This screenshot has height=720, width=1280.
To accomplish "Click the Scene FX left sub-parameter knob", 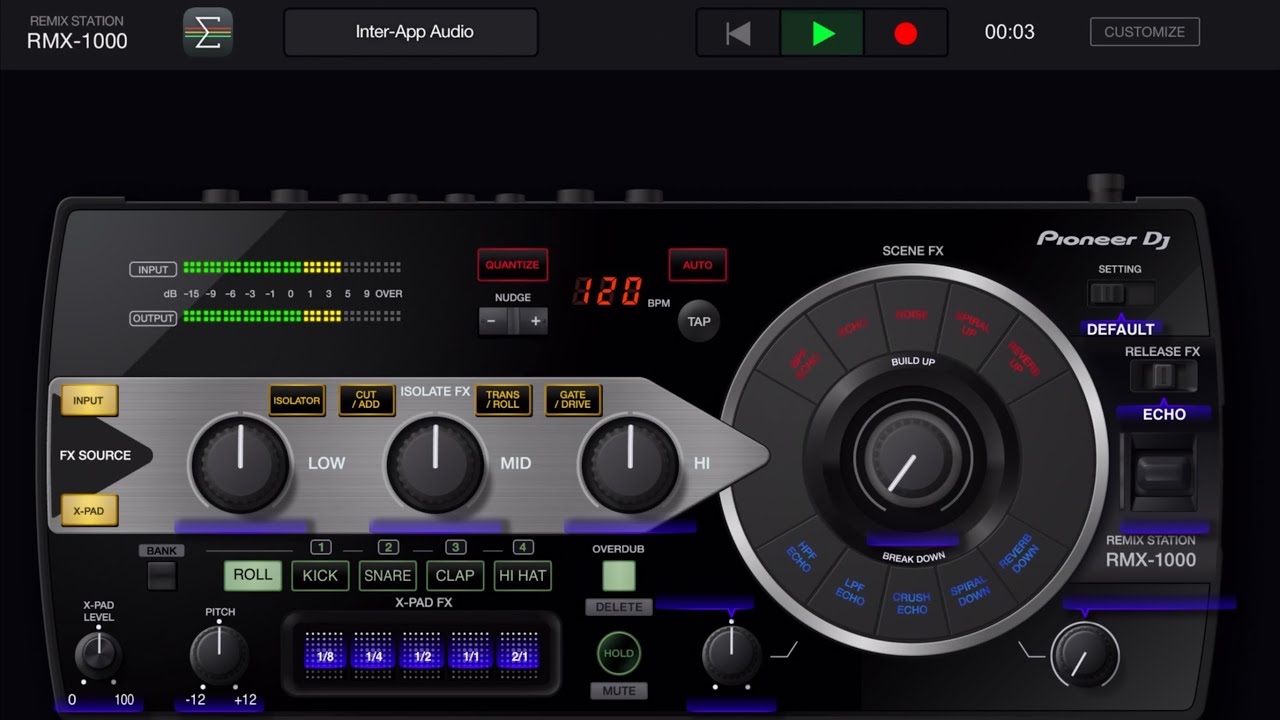I will point(731,655).
